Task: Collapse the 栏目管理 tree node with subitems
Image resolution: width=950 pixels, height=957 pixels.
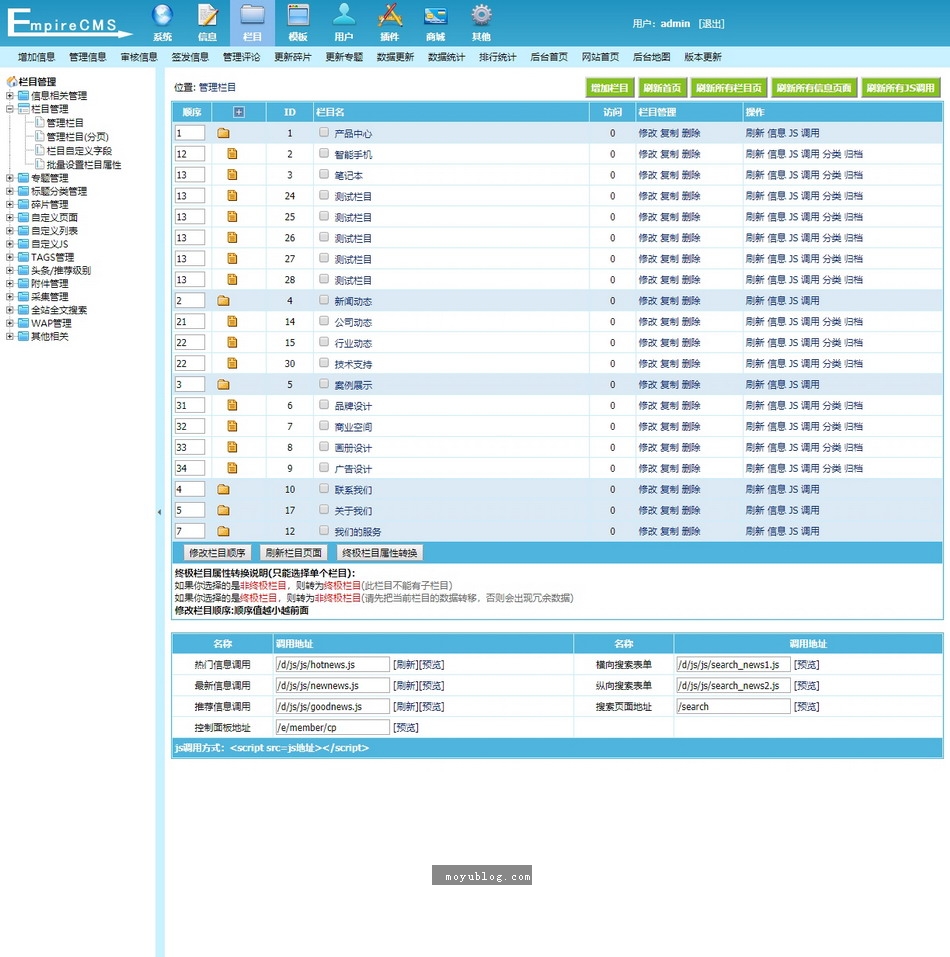Action: 10,109
